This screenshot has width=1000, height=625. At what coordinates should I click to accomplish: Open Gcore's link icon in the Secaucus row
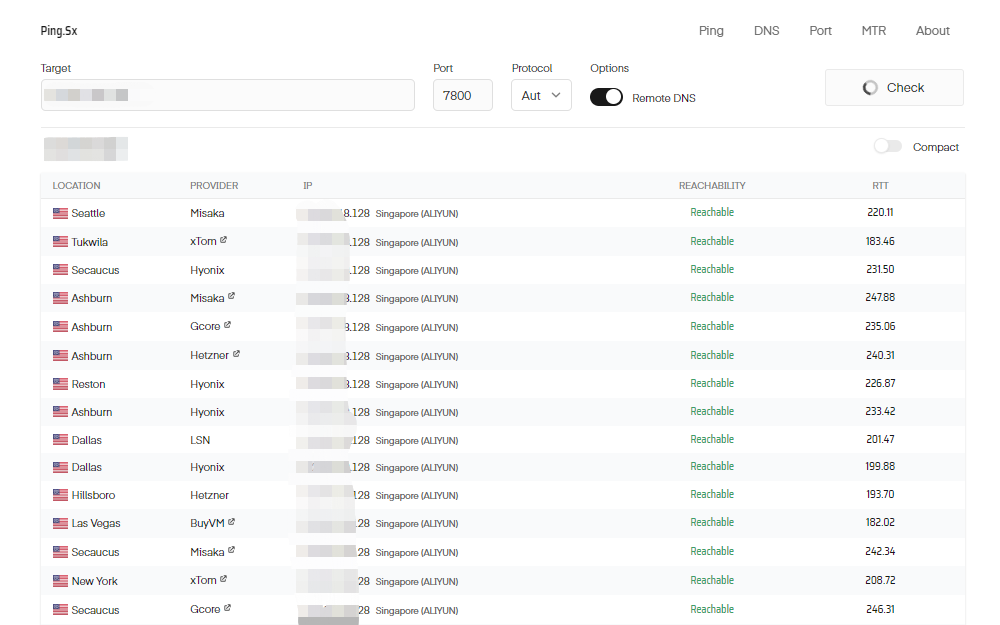(226, 608)
